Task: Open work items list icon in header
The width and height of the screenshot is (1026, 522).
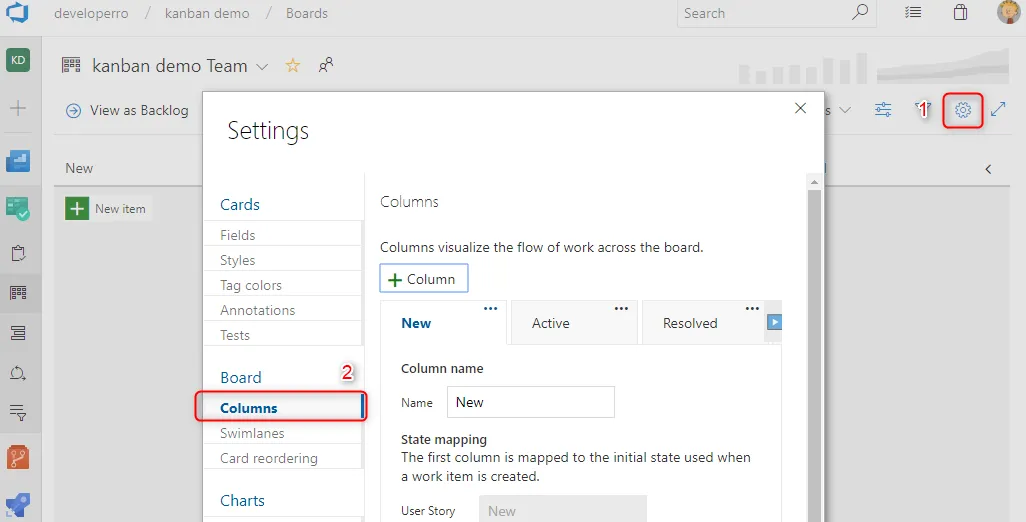Action: (912, 13)
